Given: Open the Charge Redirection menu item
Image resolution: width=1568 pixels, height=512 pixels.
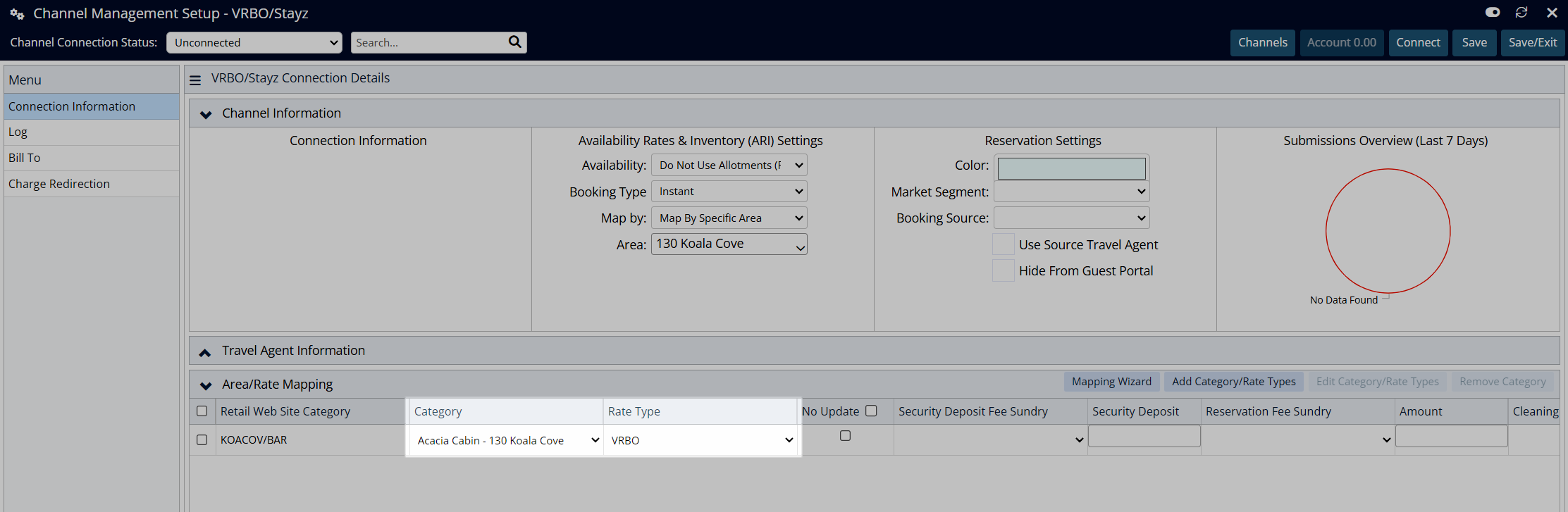Looking at the screenshot, I should click(92, 184).
